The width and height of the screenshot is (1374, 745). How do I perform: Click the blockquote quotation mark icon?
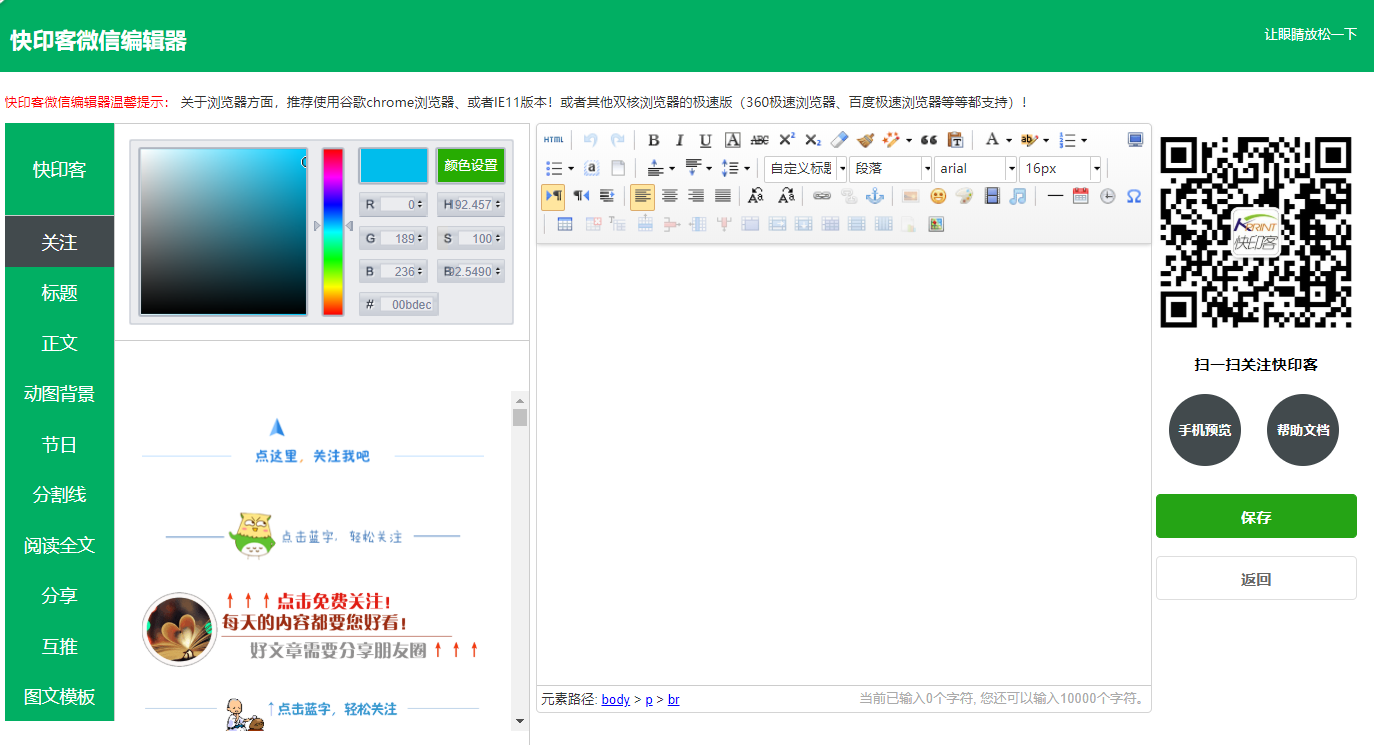pyautogui.click(x=928, y=140)
